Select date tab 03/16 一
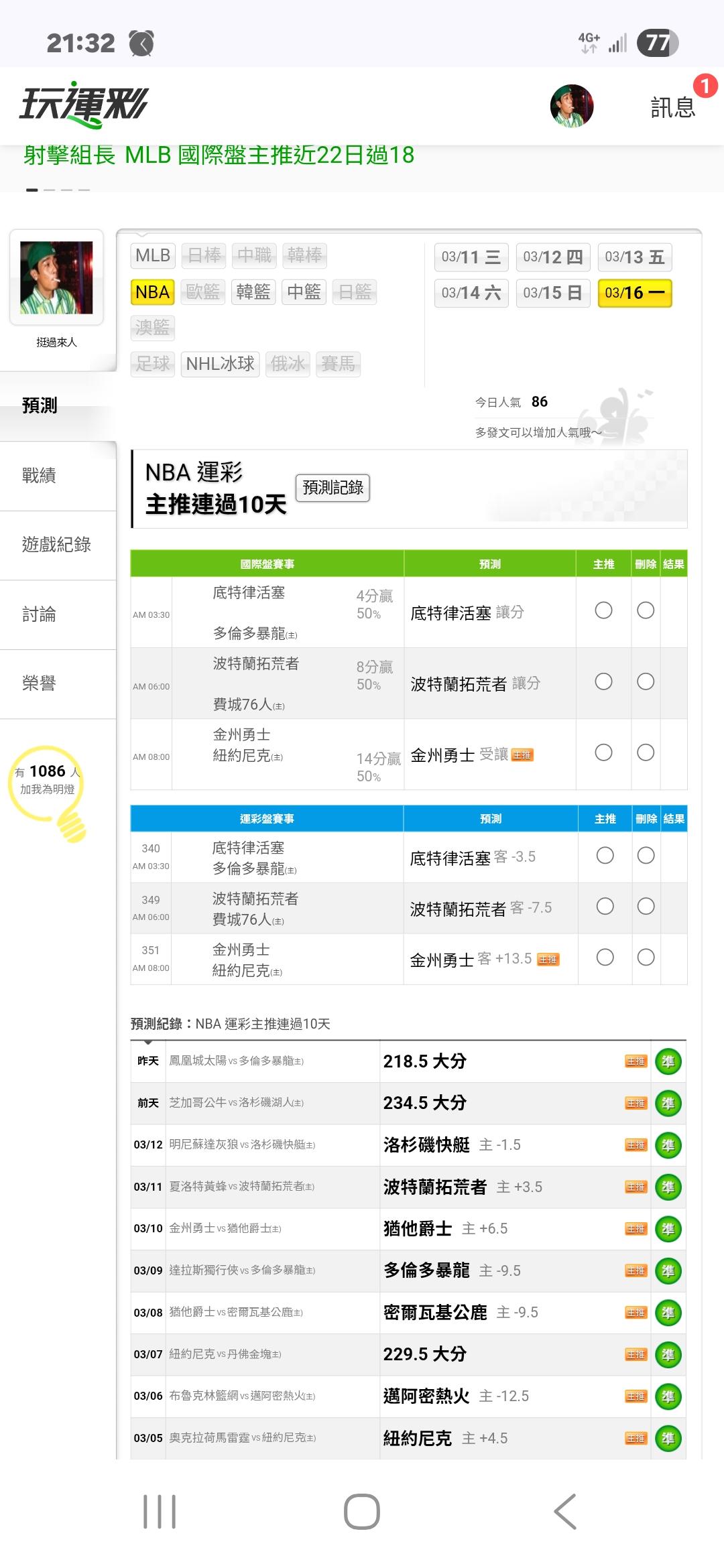 click(635, 293)
